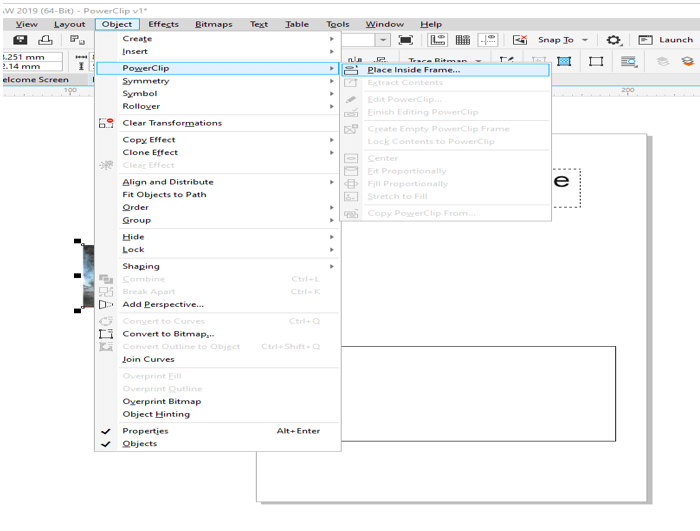Screen dimensions: 700x531
Task: Expand the Create submenu
Action: point(218,39)
